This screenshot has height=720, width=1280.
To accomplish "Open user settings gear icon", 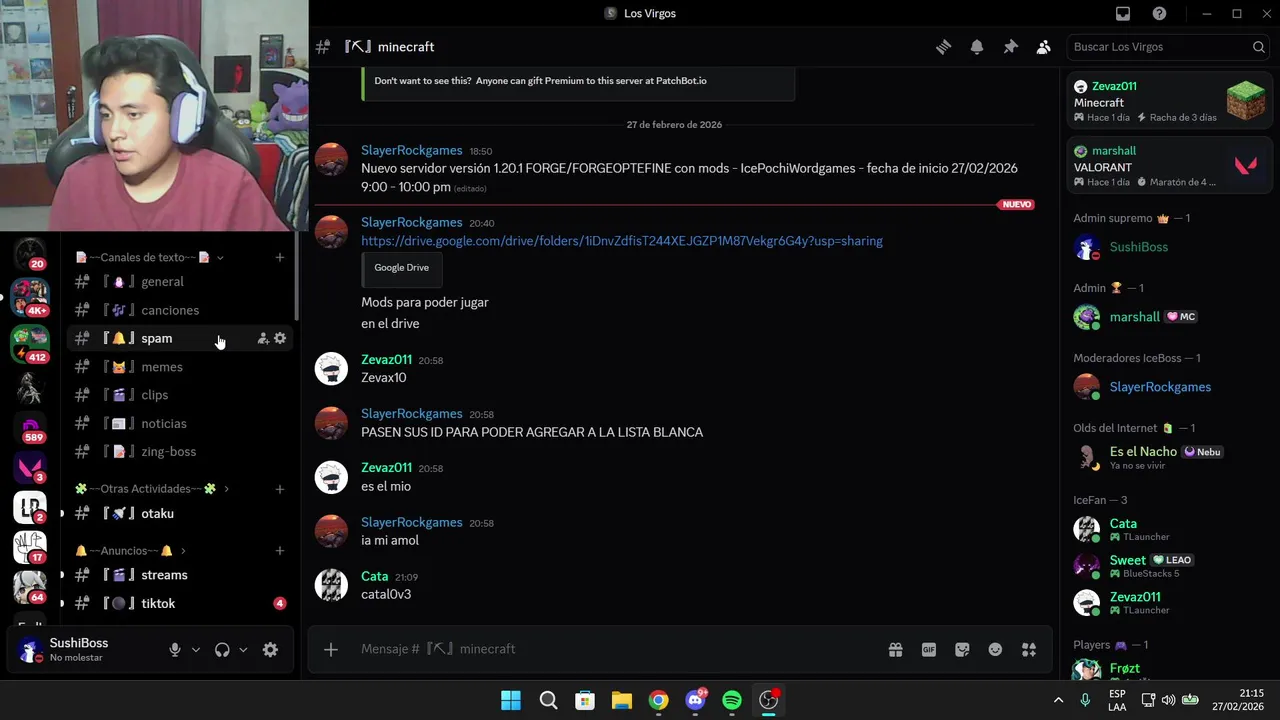I will tap(270, 650).
